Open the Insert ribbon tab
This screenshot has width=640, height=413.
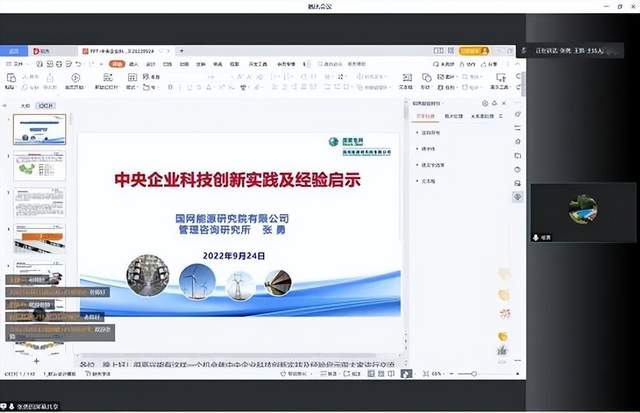click(133, 64)
